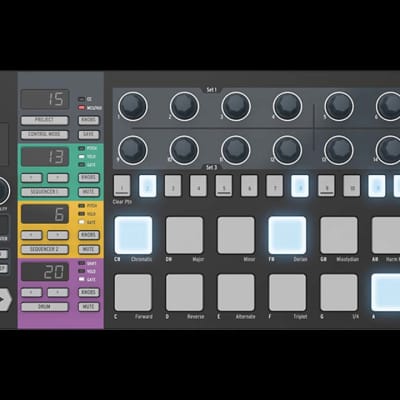Select the C Forward pad
Viewport: 400px width, 400px height.
pyautogui.click(x=133, y=293)
